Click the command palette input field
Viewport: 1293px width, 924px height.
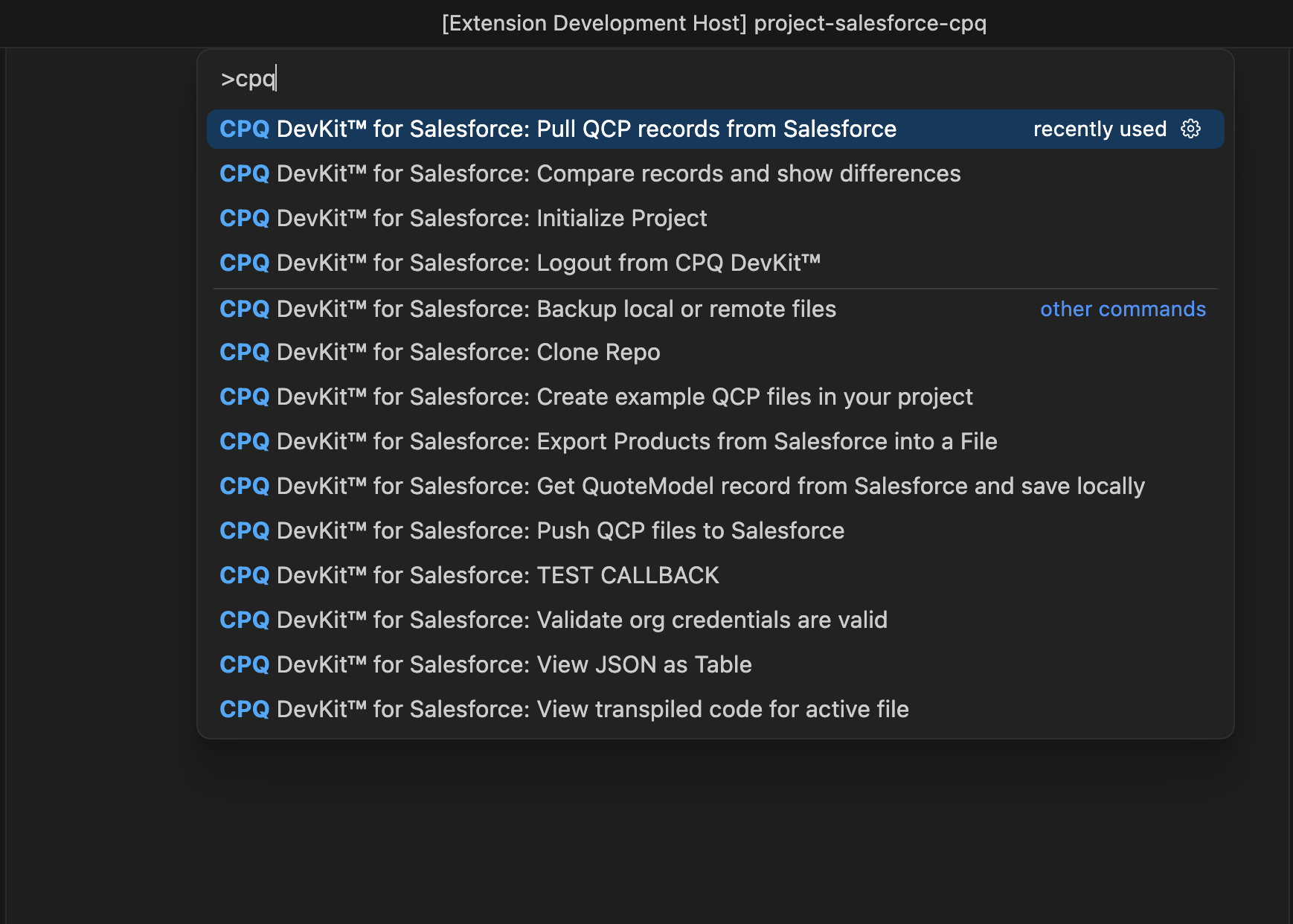pyautogui.click(x=715, y=78)
